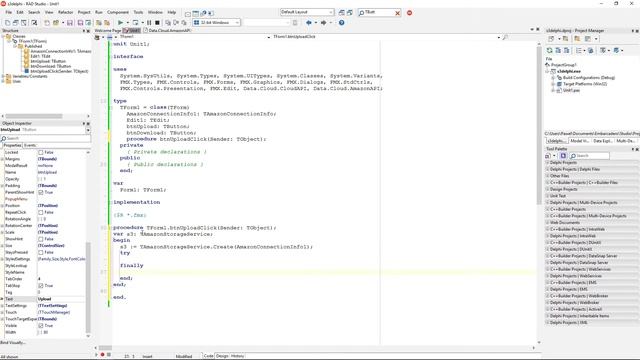Viewport: 640px width, 360px height.
Task: Open the Default Layout dropdown
Action: pyautogui.click(x=331, y=12)
